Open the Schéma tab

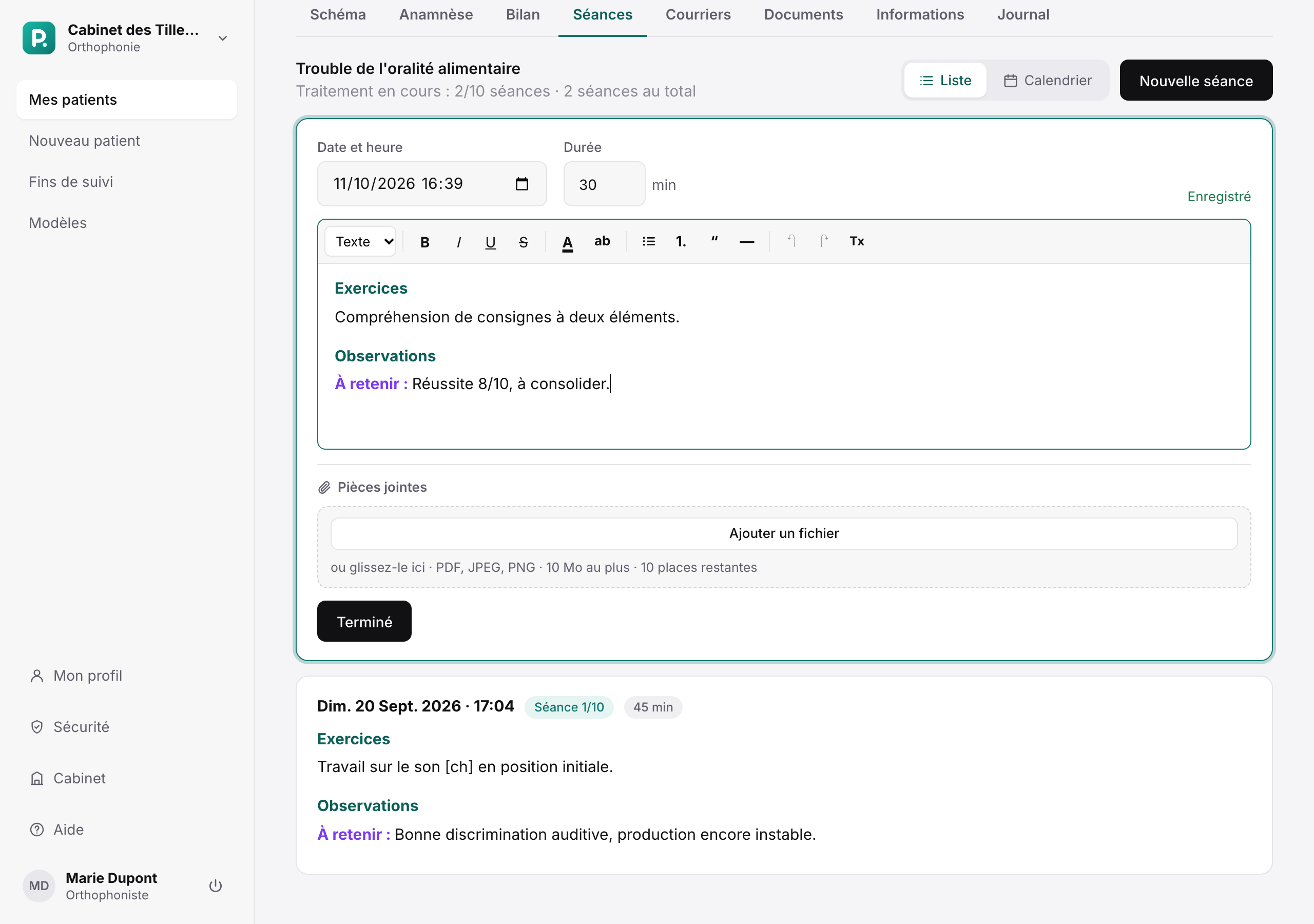click(x=338, y=15)
